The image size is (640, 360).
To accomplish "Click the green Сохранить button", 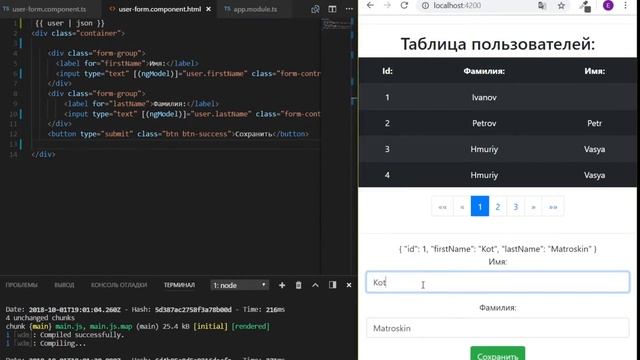I will (498, 353).
